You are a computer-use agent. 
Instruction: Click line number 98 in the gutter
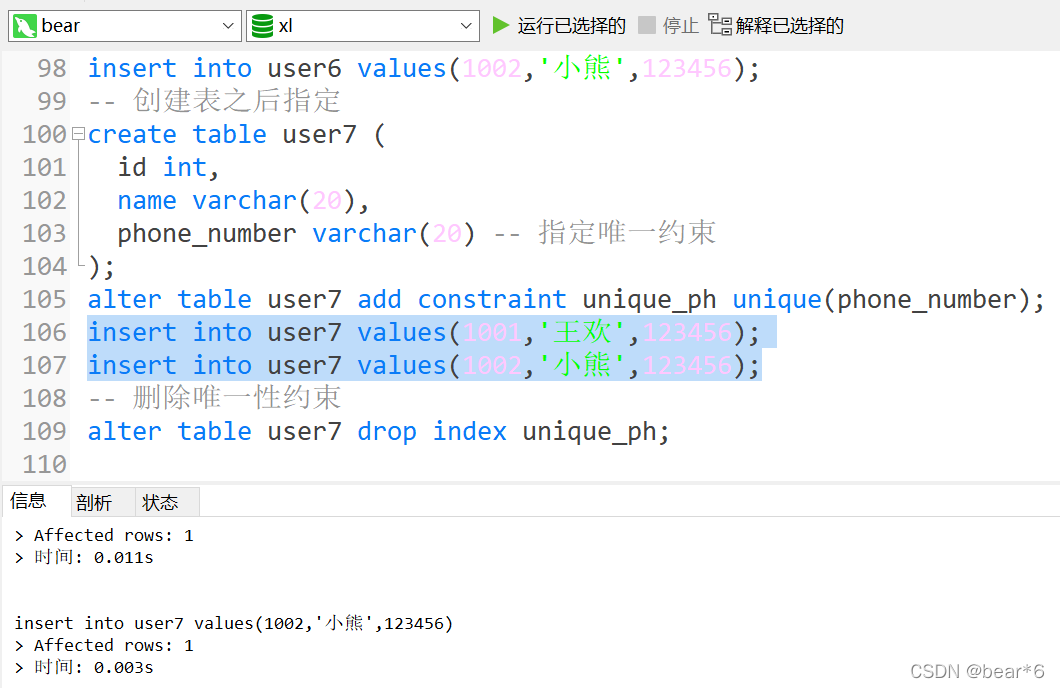(x=52, y=68)
